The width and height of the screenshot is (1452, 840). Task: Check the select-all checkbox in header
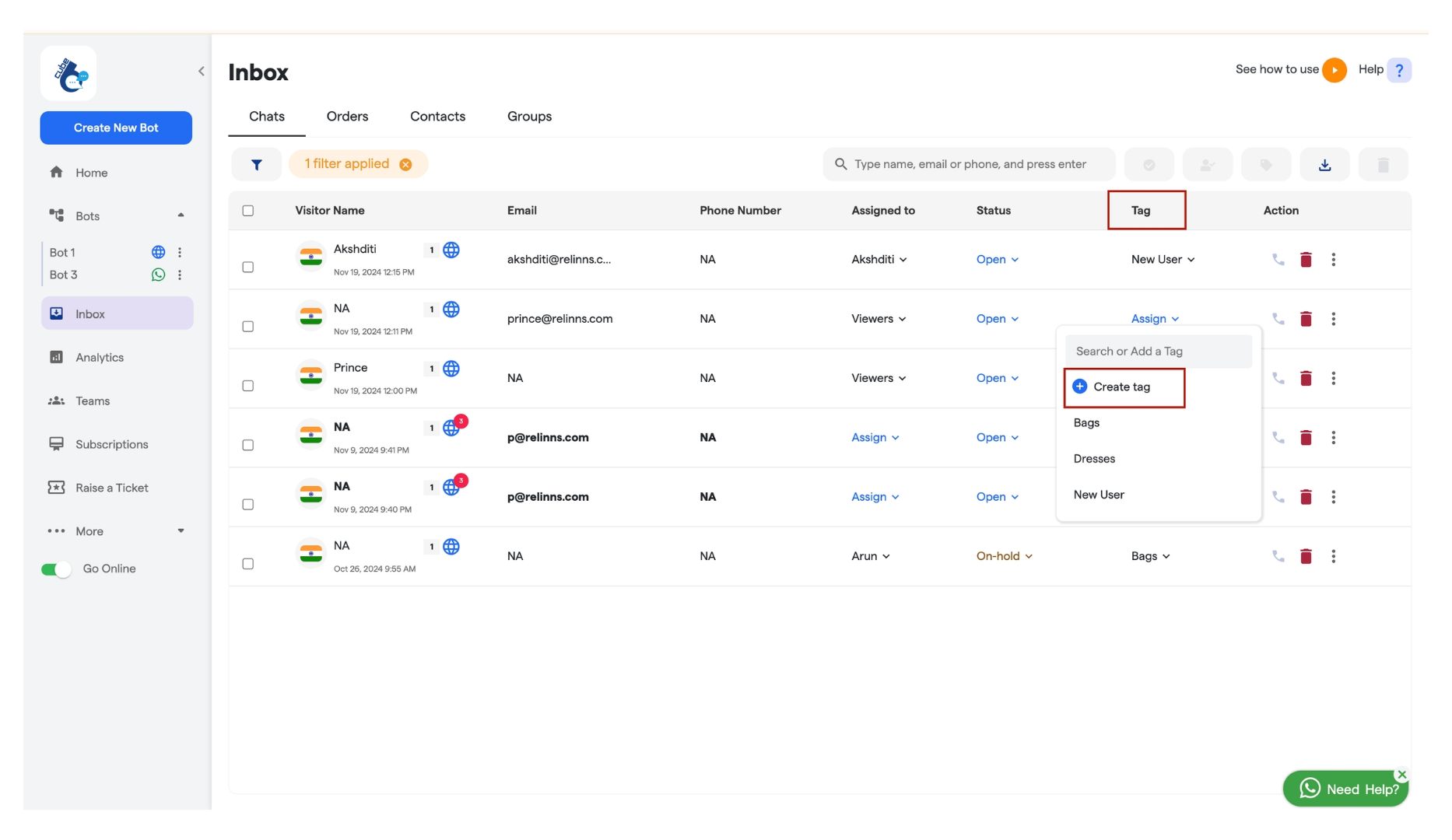248,211
